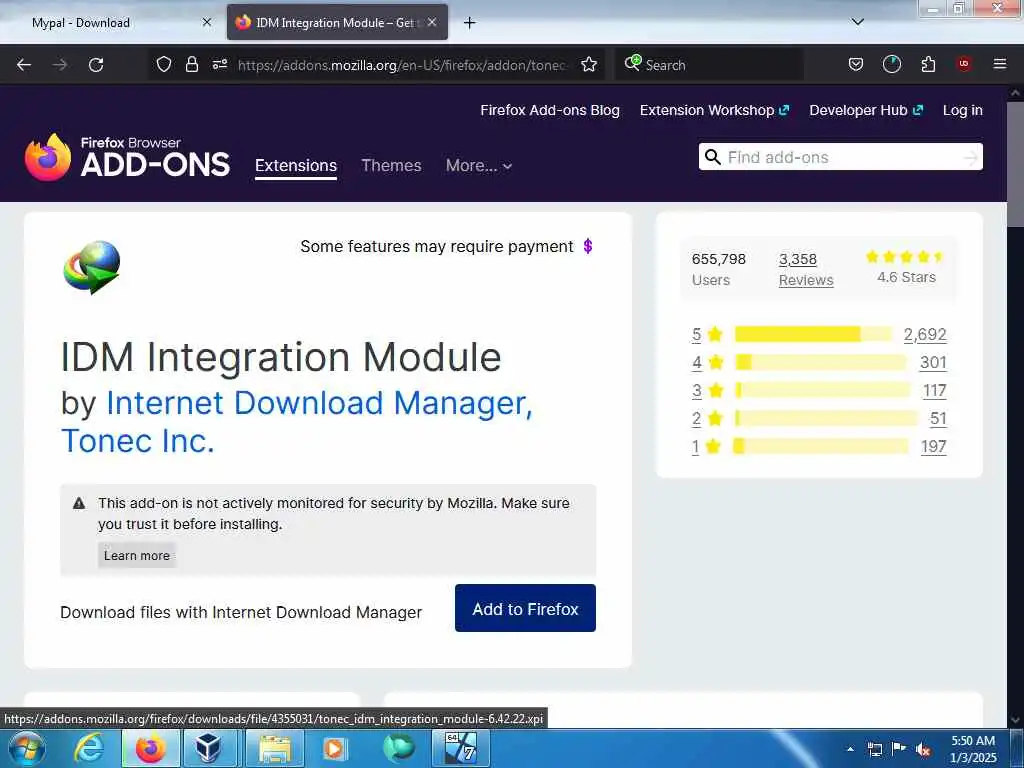Switch to IDM Integration Module tab

[337, 23]
